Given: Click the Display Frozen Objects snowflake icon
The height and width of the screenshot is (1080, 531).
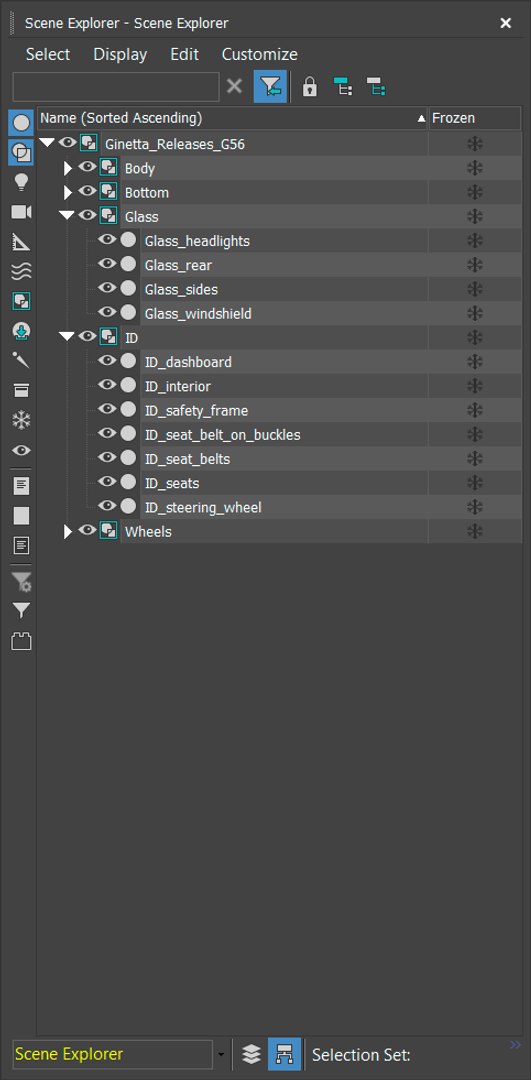Looking at the screenshot, I should 21,420.
